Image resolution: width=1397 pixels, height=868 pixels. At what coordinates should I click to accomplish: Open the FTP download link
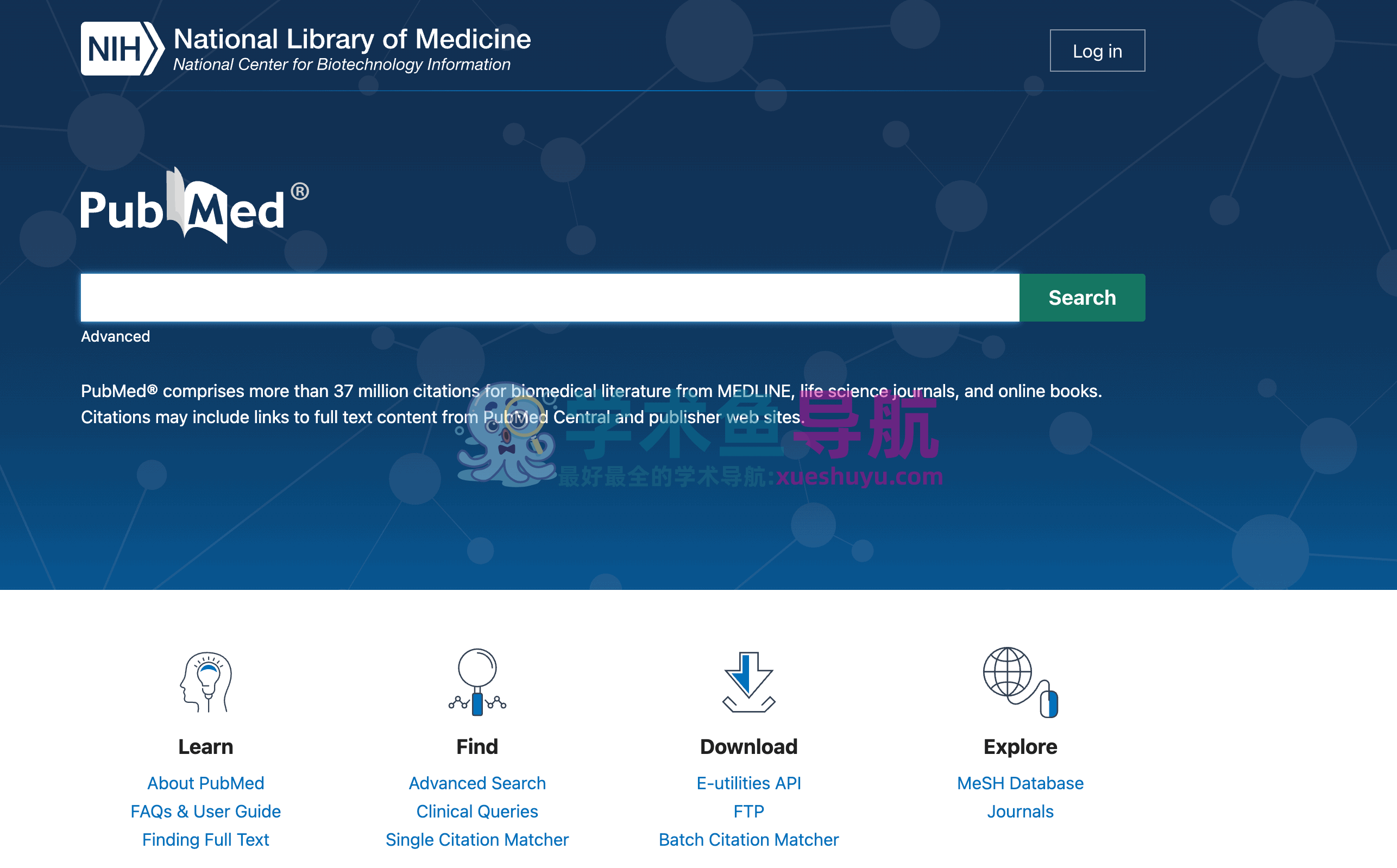pos(748,811)
